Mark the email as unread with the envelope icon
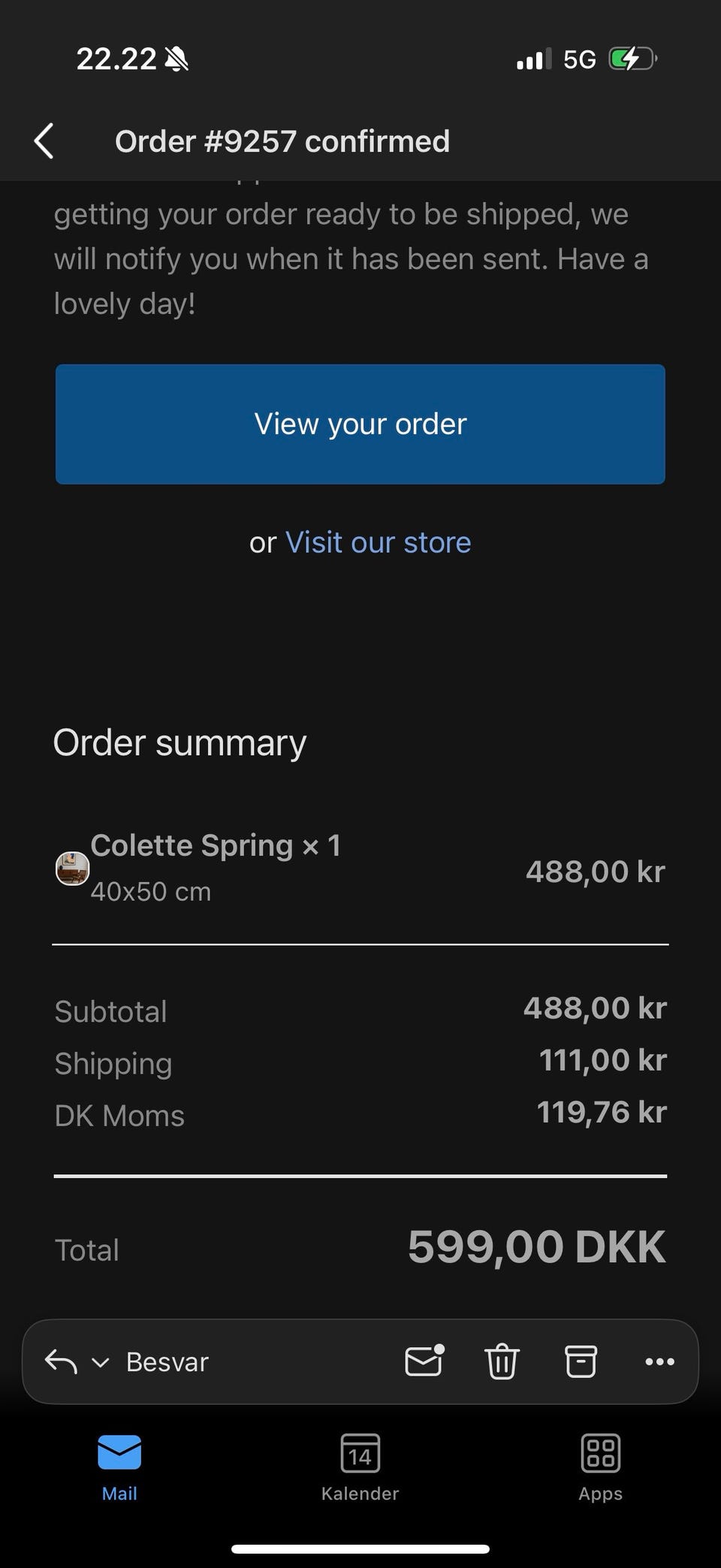Viewport: 721px width, 1568px height. pyautogui.click(x=424, y=1361)
